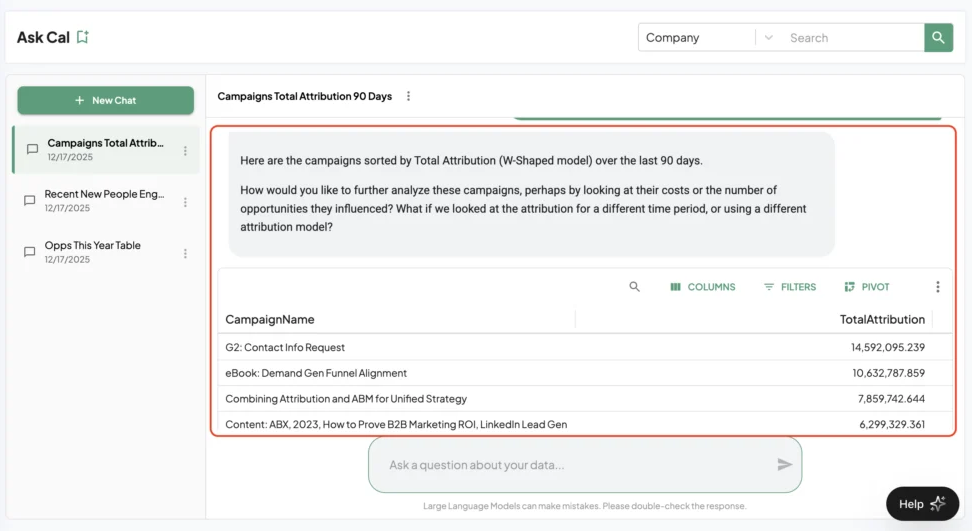Open the Company dropdown chevron
Screen dimensions: 972x531
768,38
